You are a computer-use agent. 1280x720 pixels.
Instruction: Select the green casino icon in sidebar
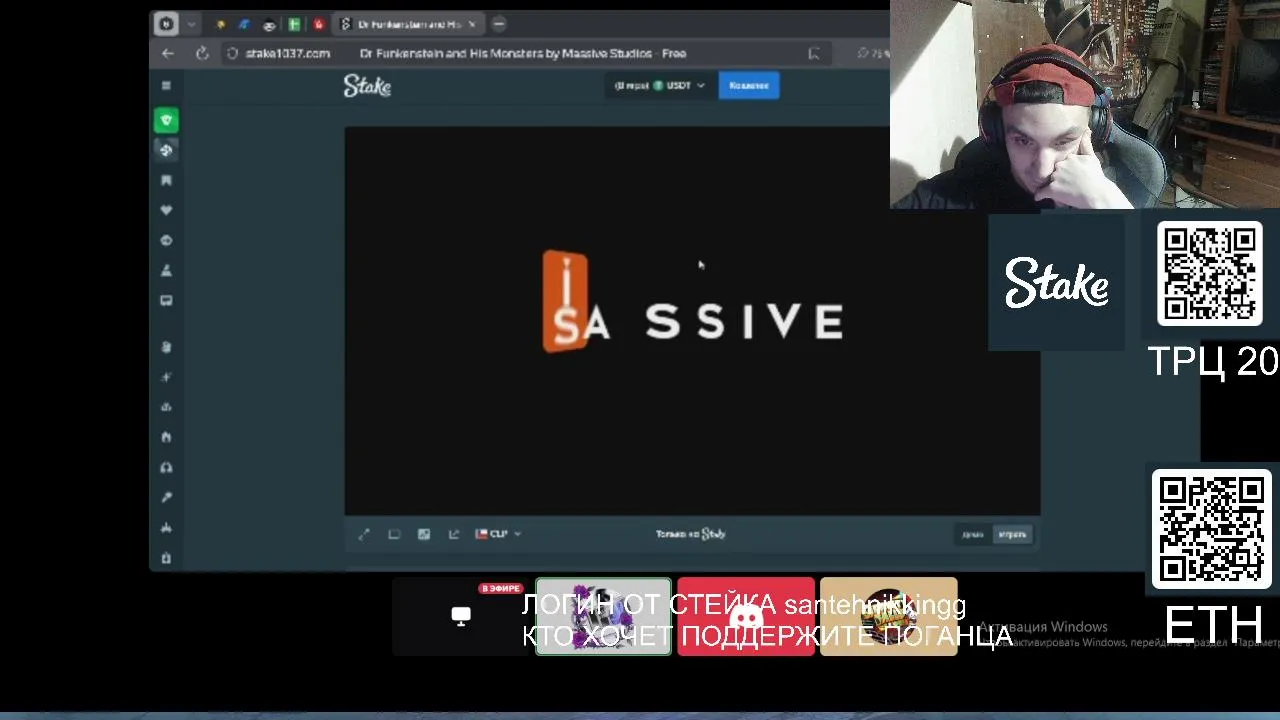pyautogui.click(x=166, y=120)
